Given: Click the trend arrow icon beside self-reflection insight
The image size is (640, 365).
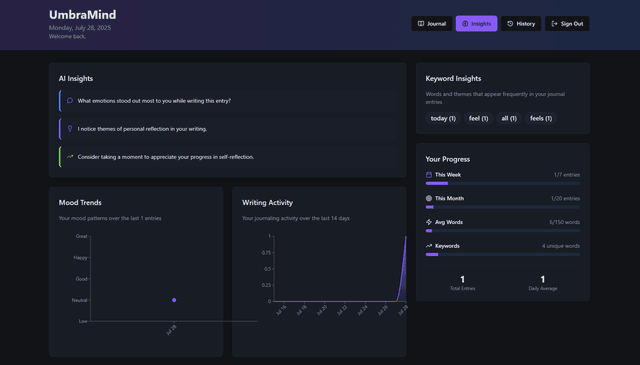Looking at the screenshot, I should [70, 156].
